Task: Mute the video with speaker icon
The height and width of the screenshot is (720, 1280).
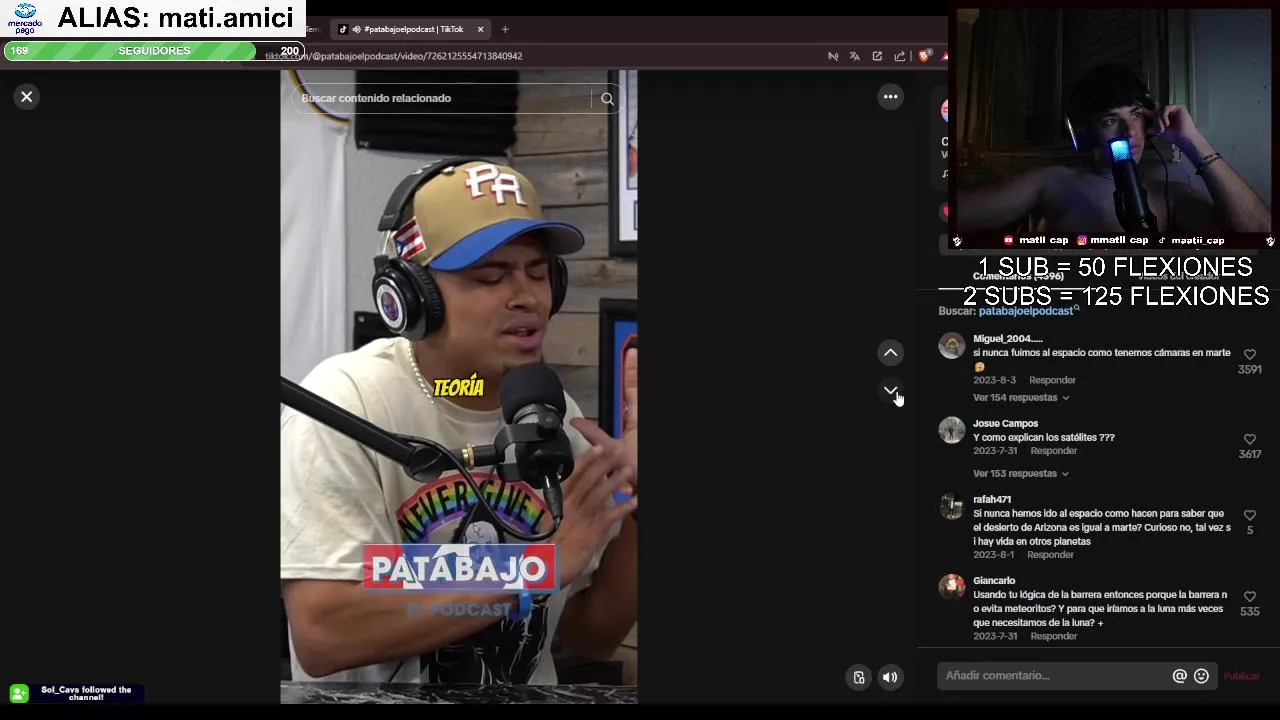Action: 890,677
